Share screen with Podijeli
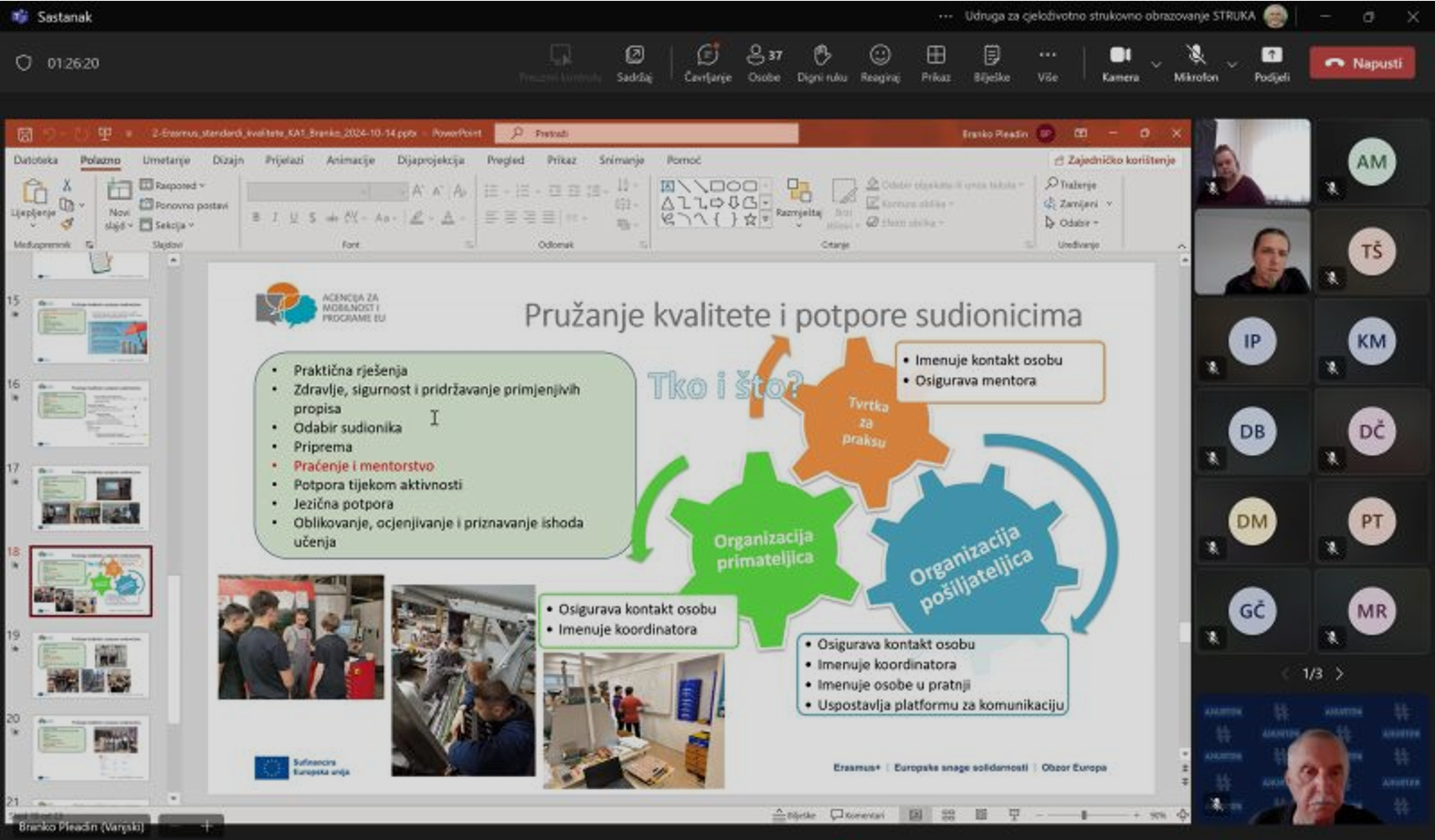 tap(1272, 62)
